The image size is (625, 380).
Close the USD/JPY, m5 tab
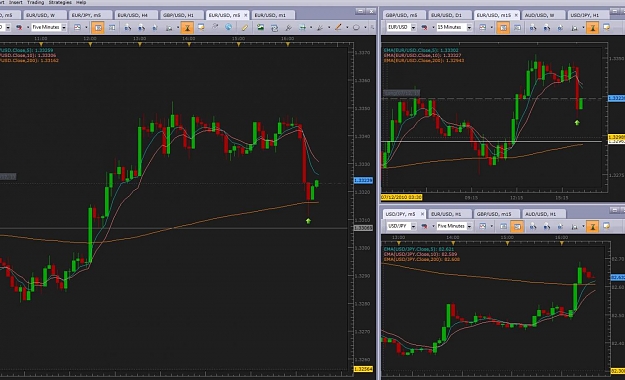(422, 214)
